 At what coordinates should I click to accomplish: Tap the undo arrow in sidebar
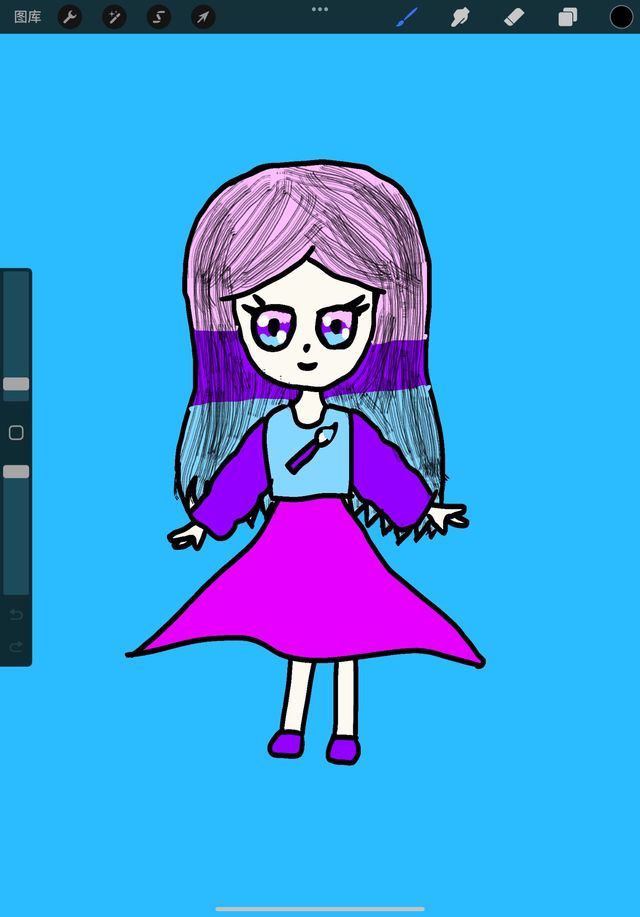[16, 613]
